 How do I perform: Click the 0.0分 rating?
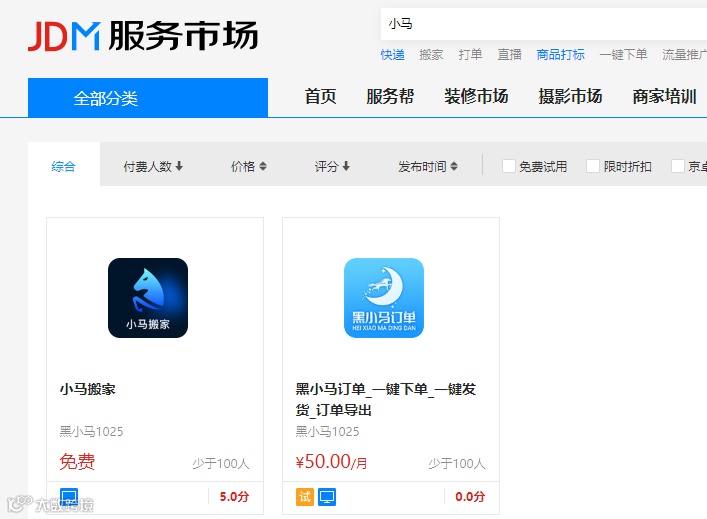click(x=470, y=497)
